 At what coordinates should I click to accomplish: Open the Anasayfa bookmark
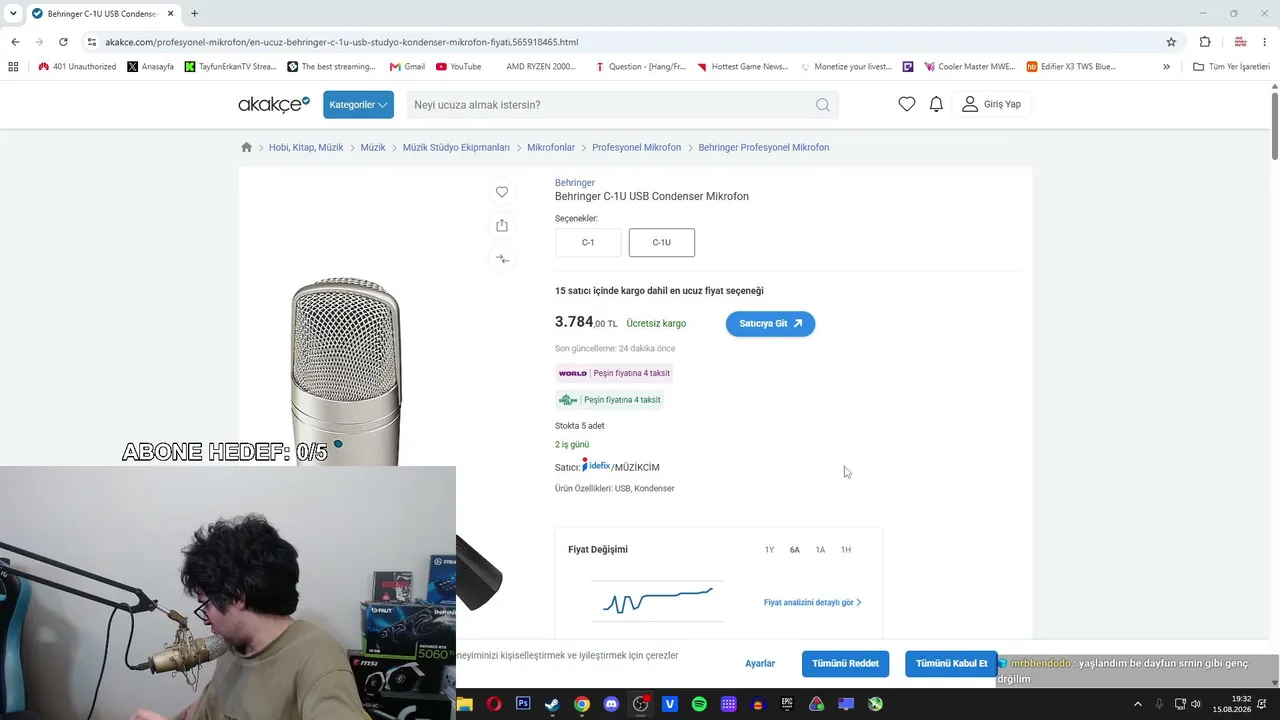150,67
